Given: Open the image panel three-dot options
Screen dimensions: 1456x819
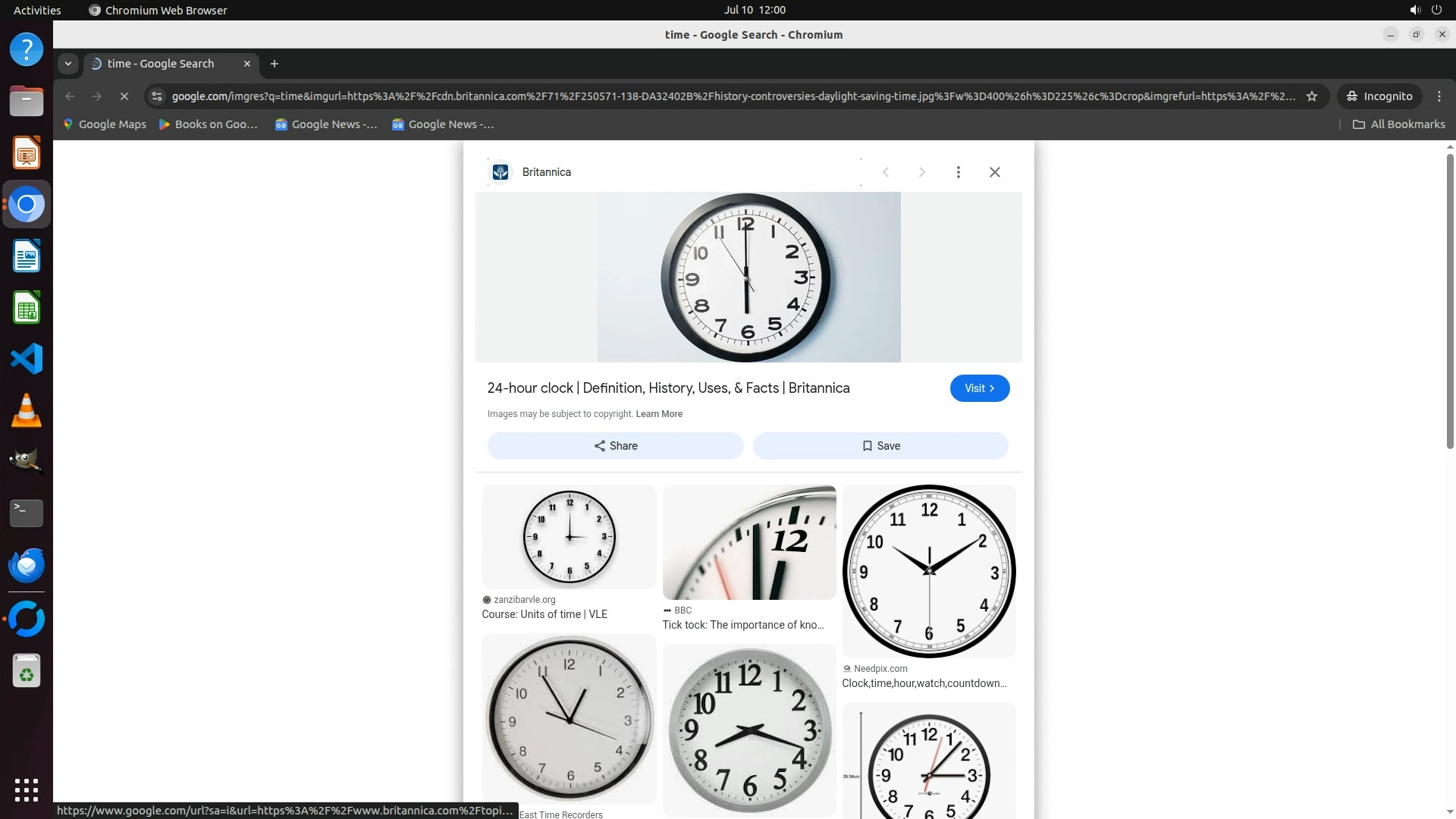Looking at the screenshot, I should pyautogui.click(x=958, y=172).
